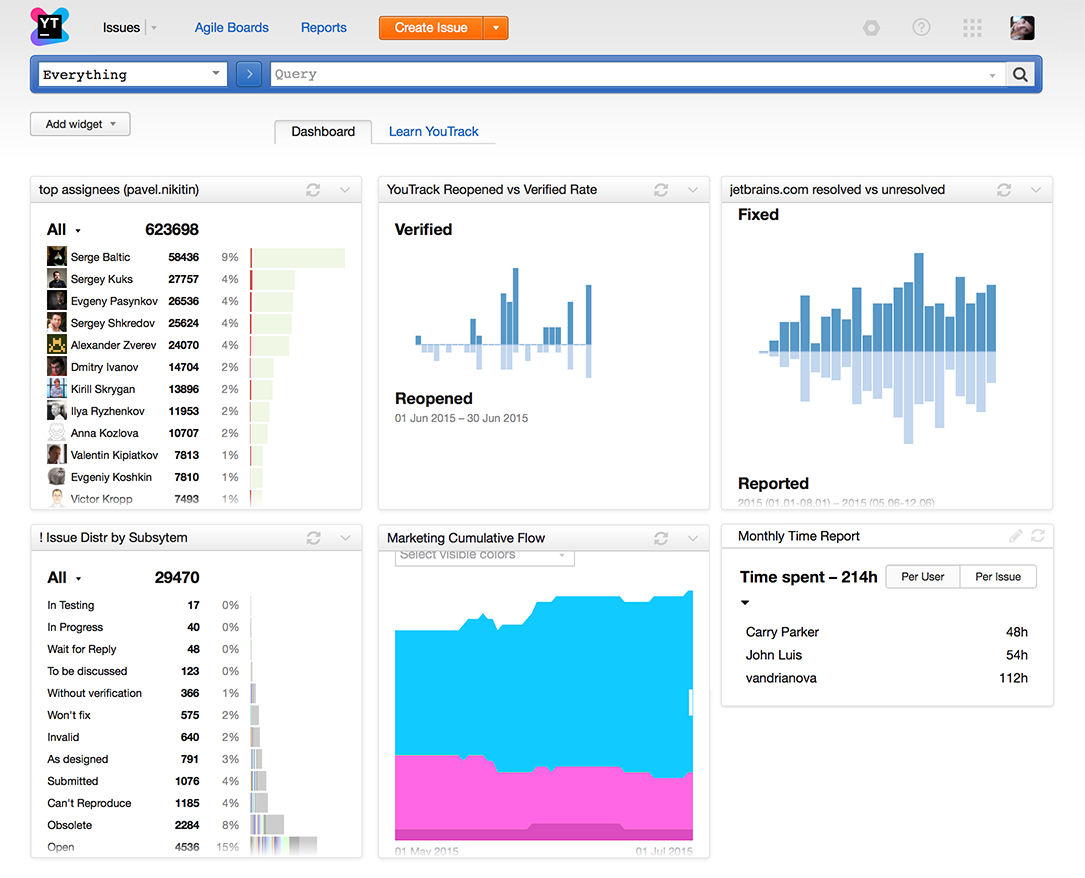Open the Issues menu

click(x=121, y=28)
